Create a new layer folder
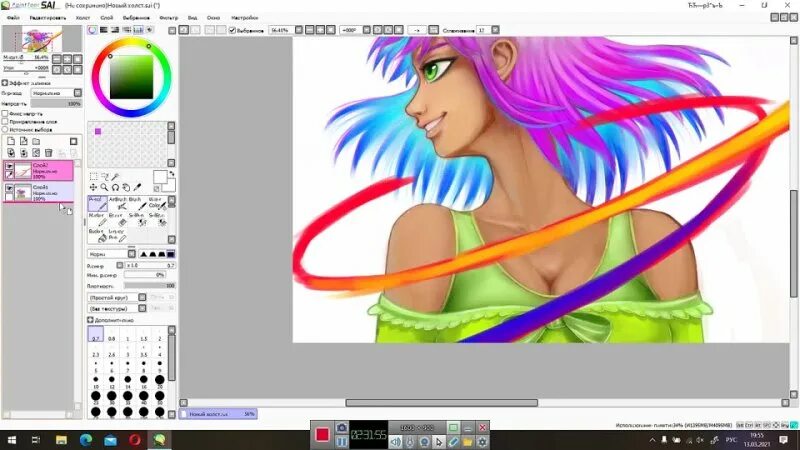 [x=36, y=141]
